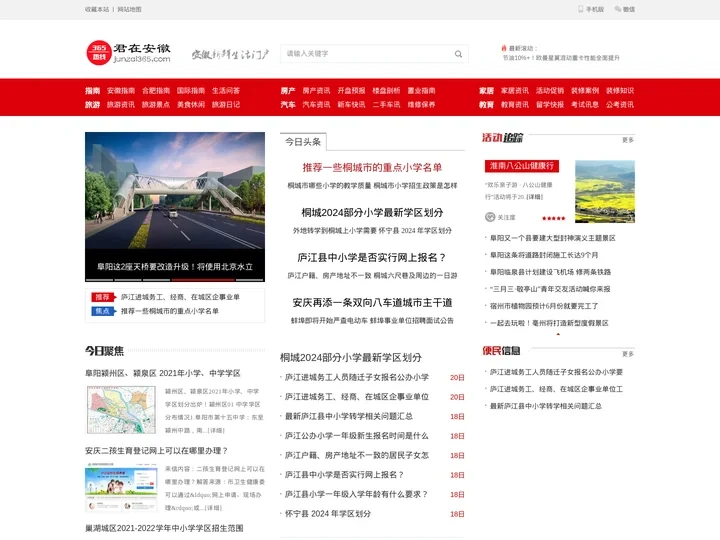Open 安徽指南 navigation link
The height and width of the screenshot is (540, 720).
pyautogui.click(x=121, y=91)
